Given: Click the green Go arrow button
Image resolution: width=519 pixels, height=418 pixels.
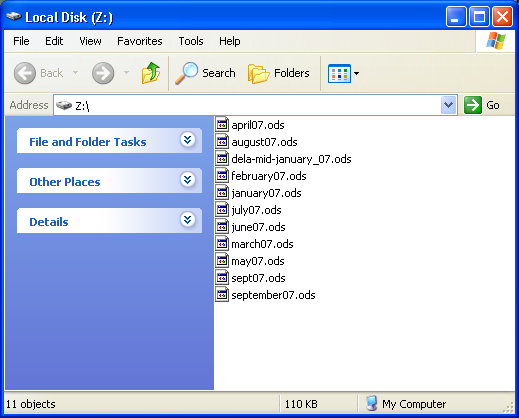Looking at the screenshot, I should pyautogui.click(x=473, y=105).
